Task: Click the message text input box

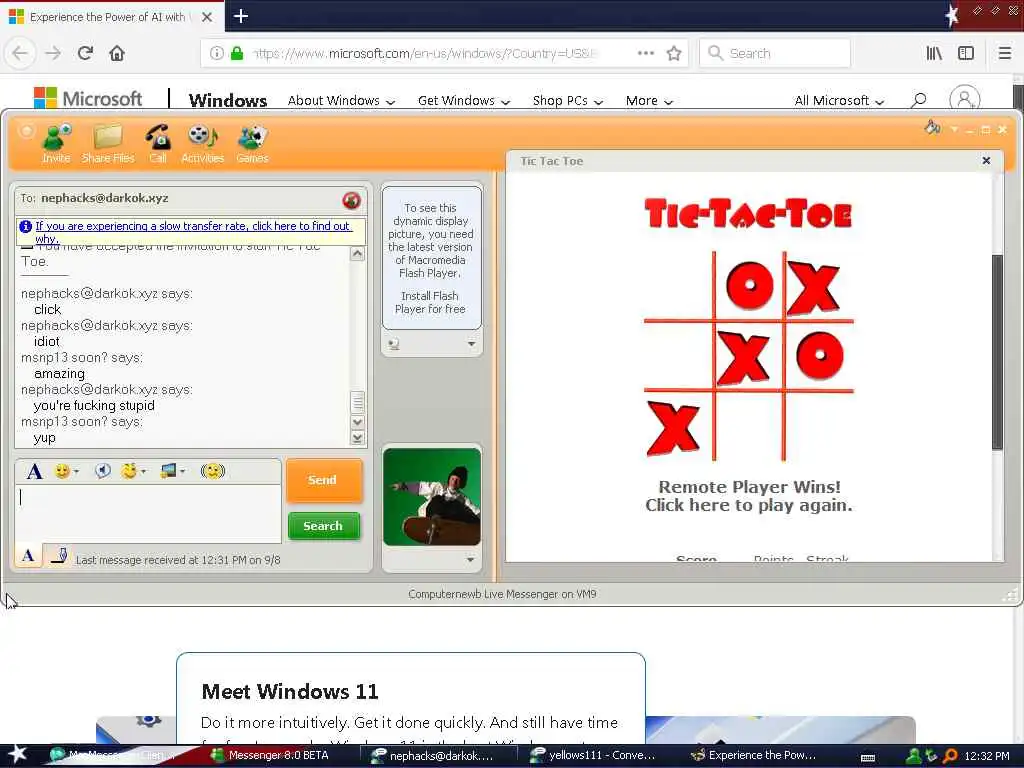Action: (148, 514)
